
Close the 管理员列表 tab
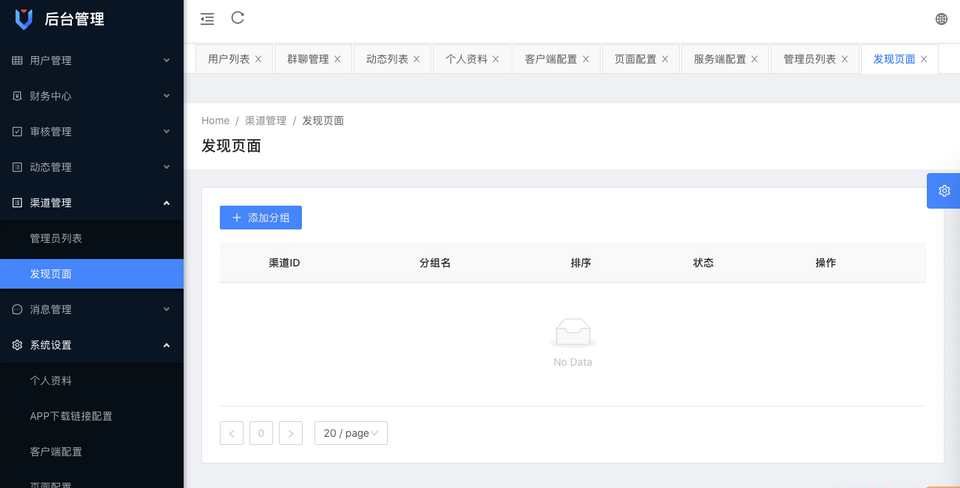[844, 59]
